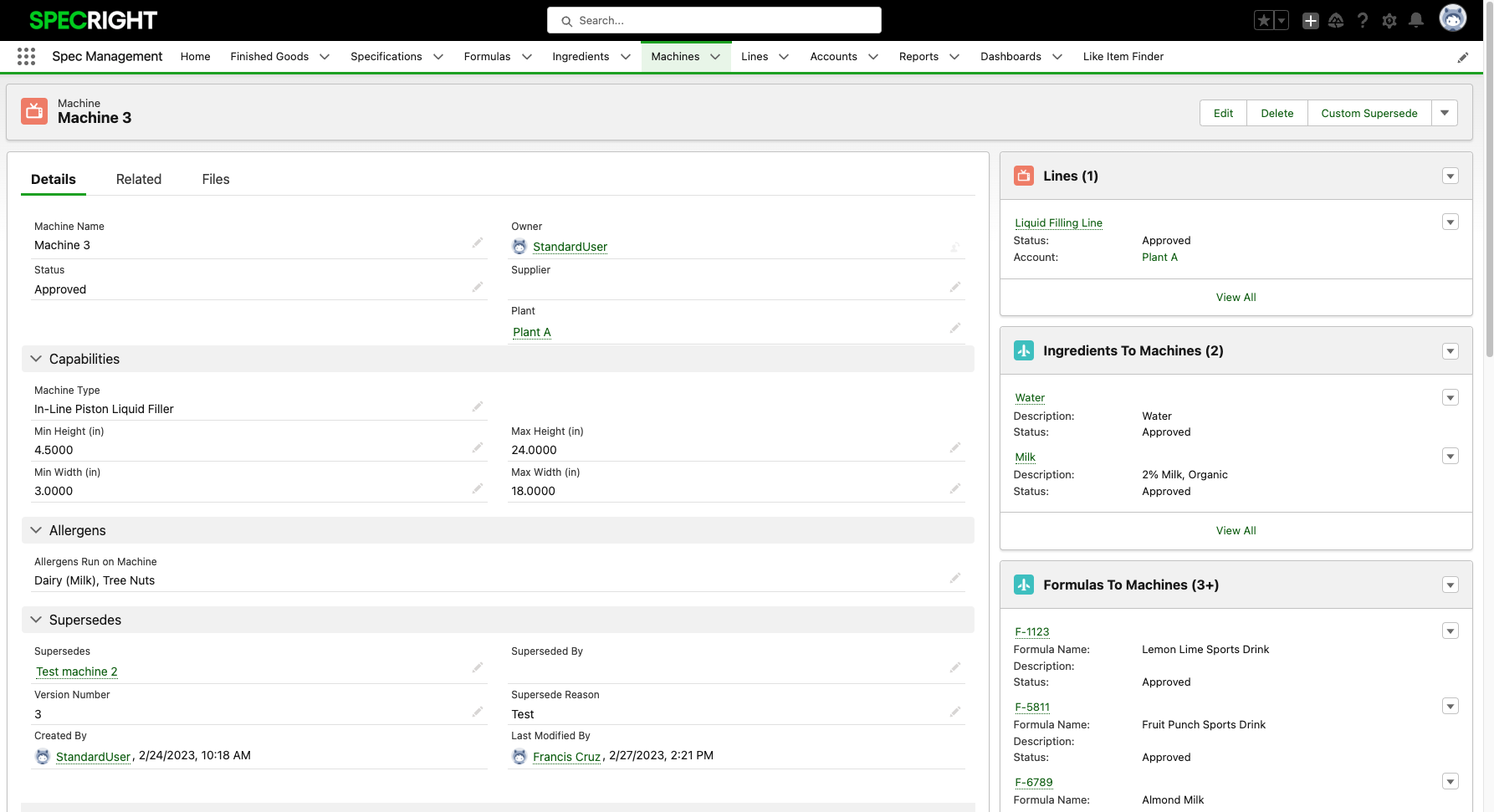Collapse the Capabilities section
Viewport: 1494px width, 812px height.
(x=36, y=359)
